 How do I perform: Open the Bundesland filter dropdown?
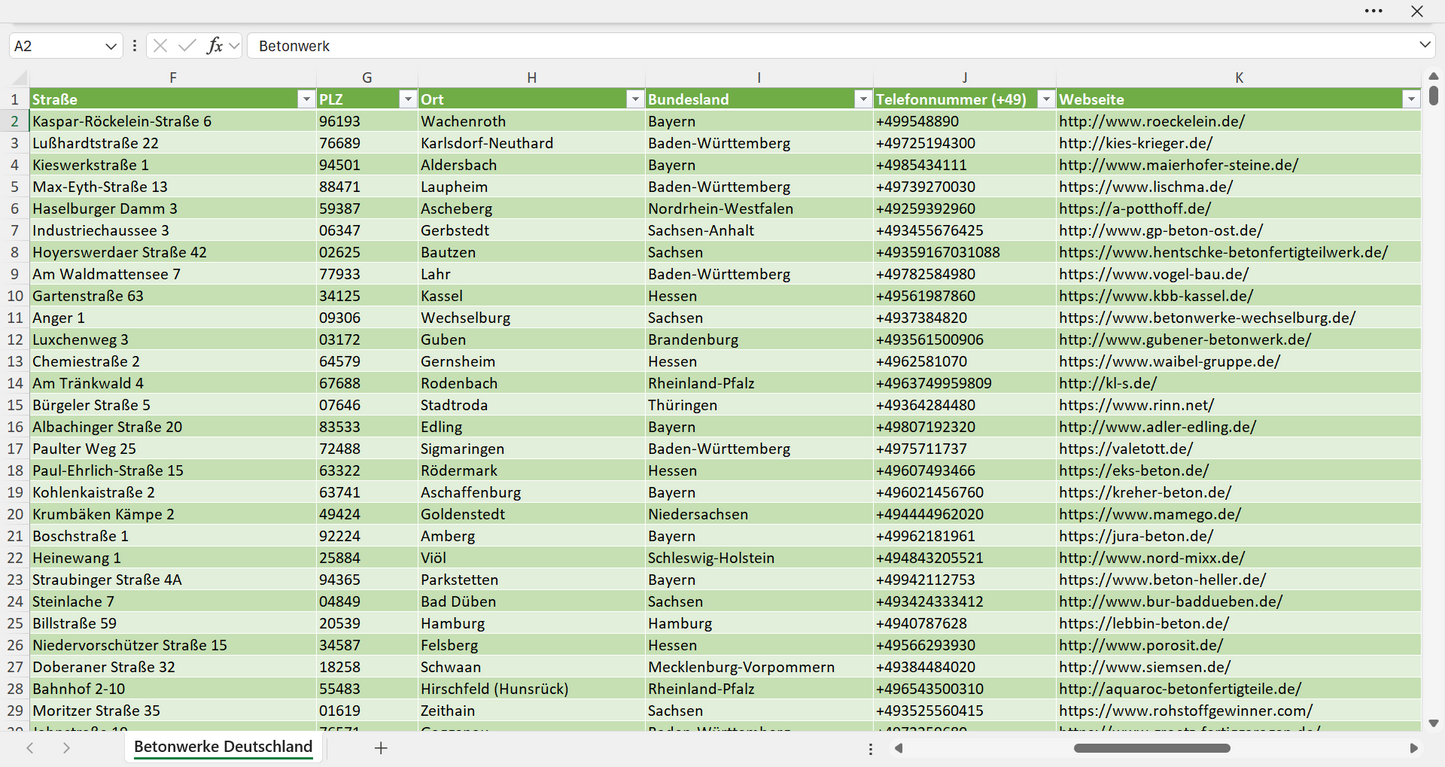[x=863, y=99]
